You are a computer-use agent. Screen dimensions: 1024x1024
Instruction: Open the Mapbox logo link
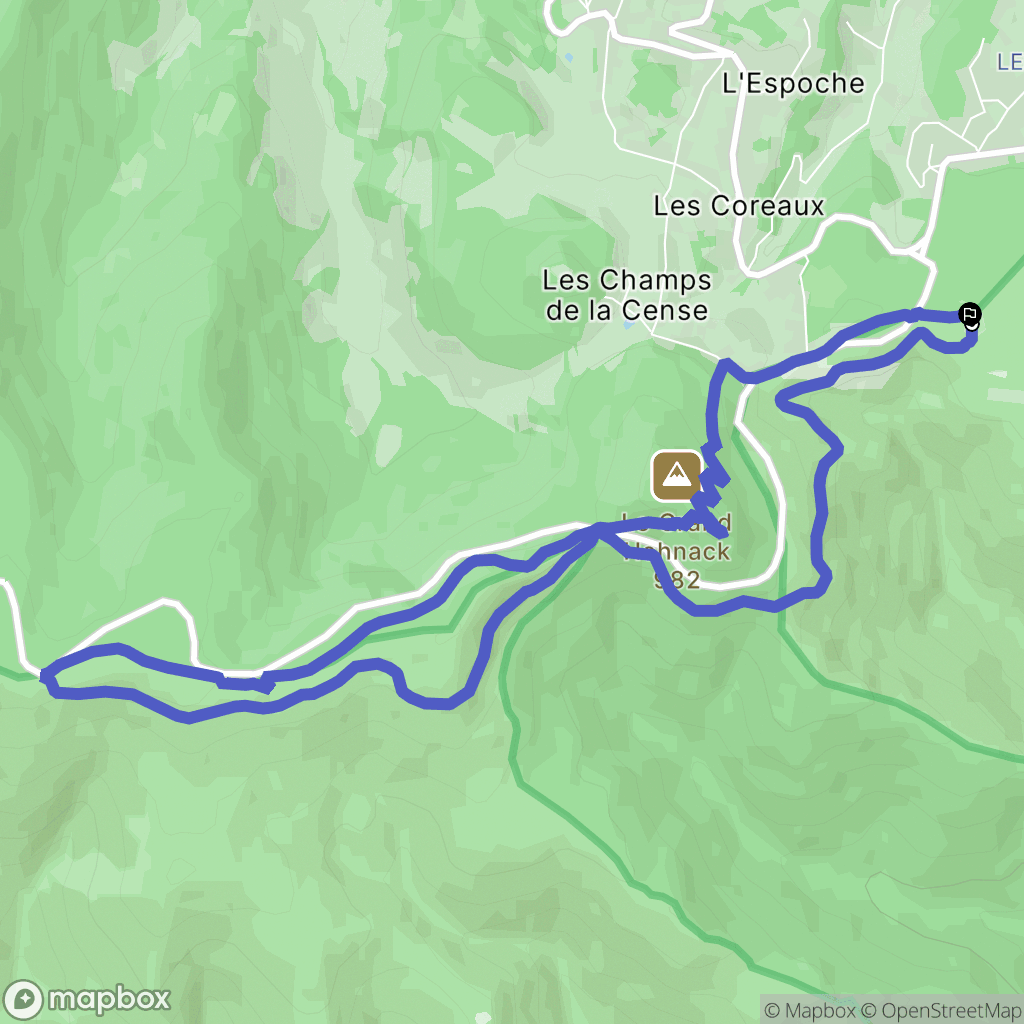(86, 999)
